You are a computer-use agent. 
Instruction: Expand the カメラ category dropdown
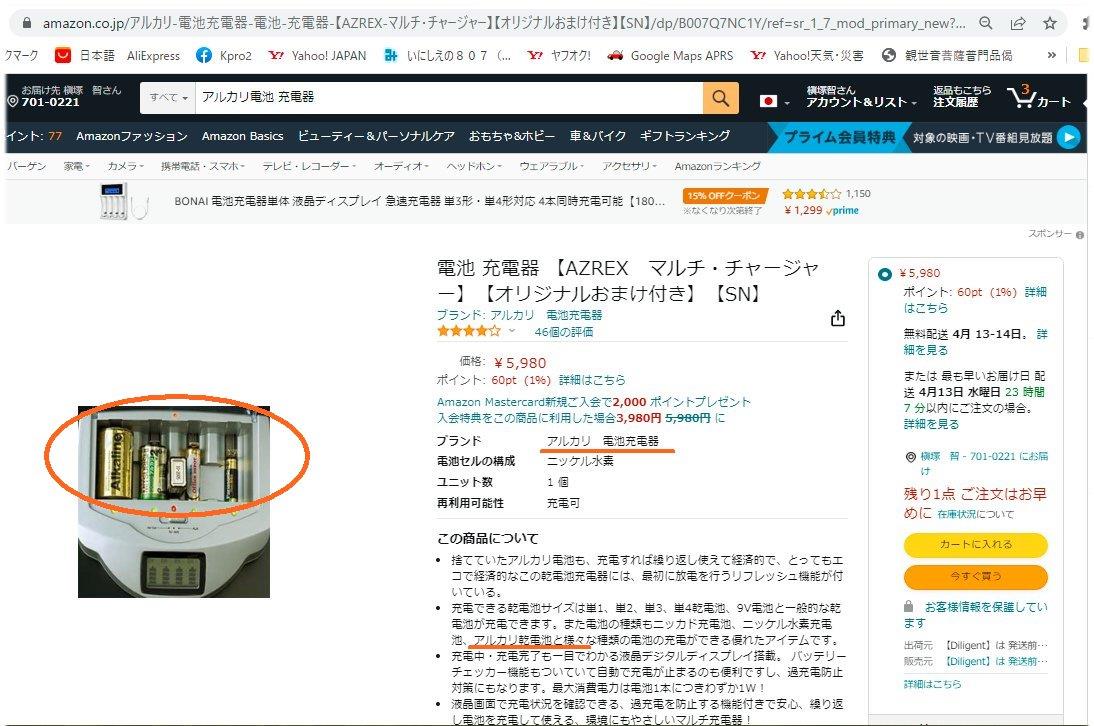126,166
